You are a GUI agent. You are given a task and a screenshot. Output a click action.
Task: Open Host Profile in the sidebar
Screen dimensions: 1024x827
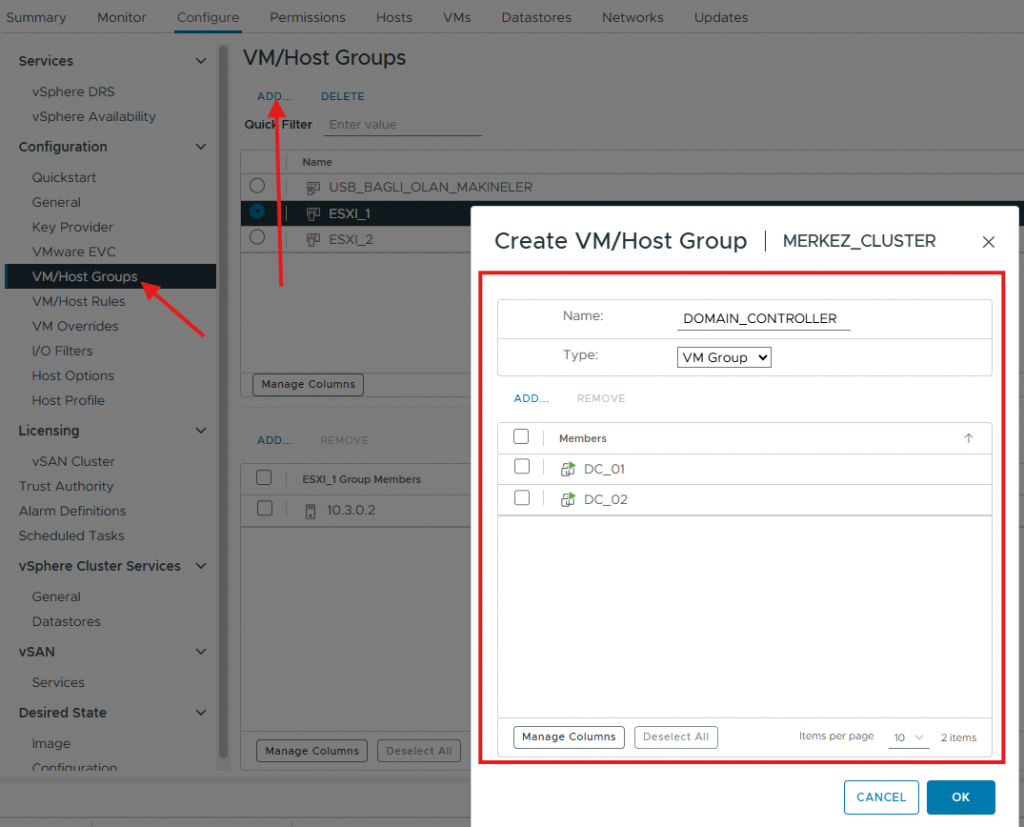68,401
